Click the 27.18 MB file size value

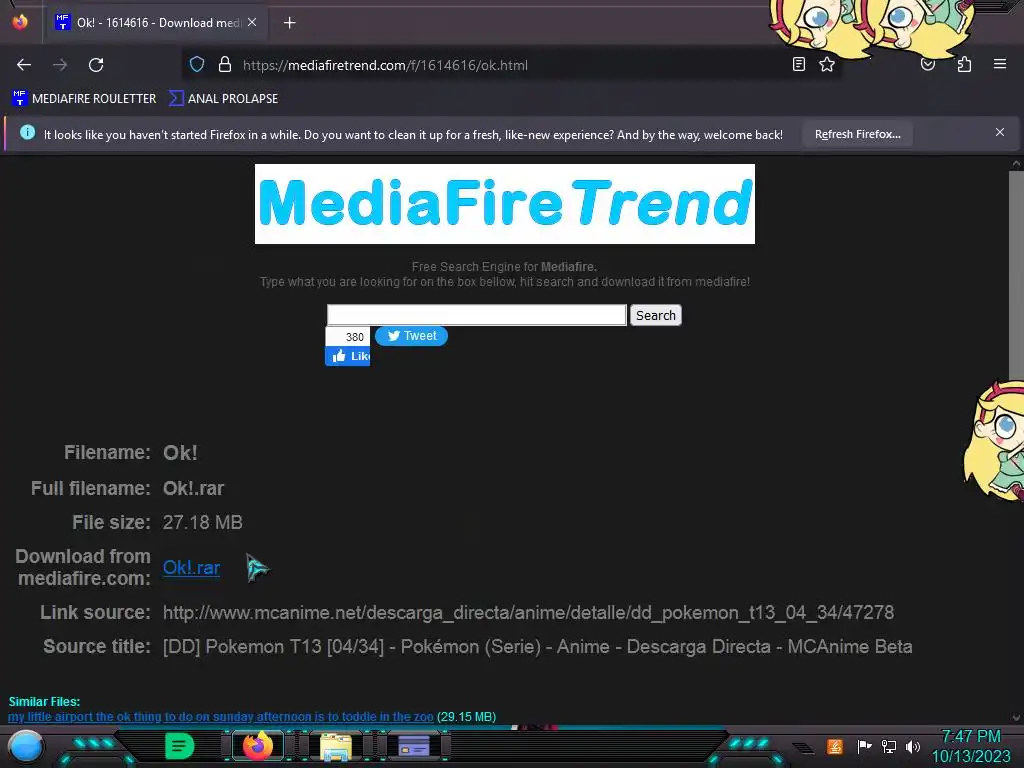202,522
